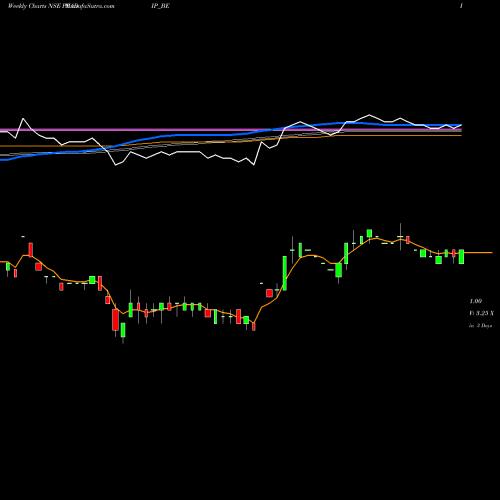
Task: Click the 'in 2 Days' label
Action: pos(480,326)
